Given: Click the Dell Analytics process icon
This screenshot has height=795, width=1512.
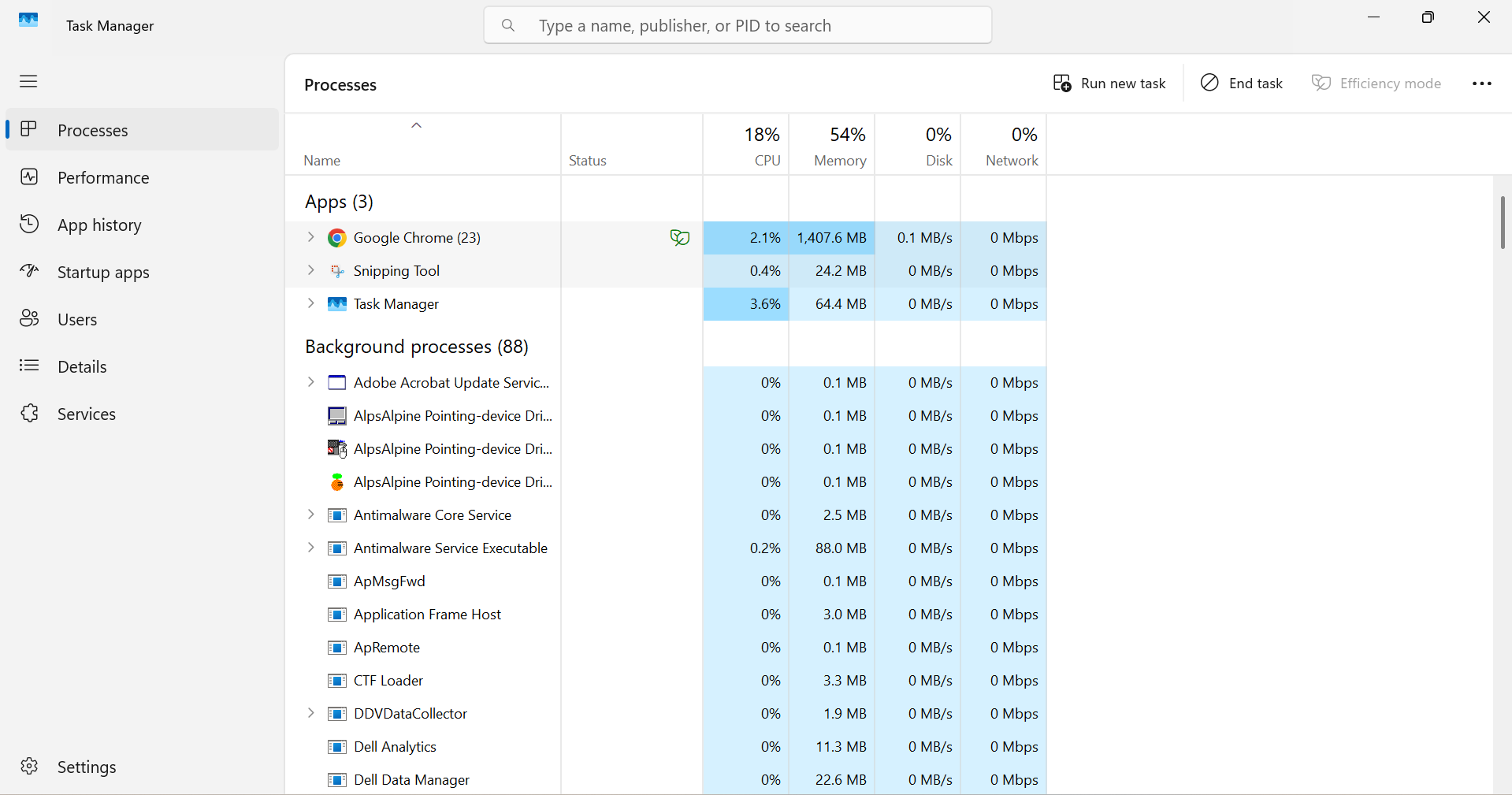Looking at the screenshot, I should 337,747.
